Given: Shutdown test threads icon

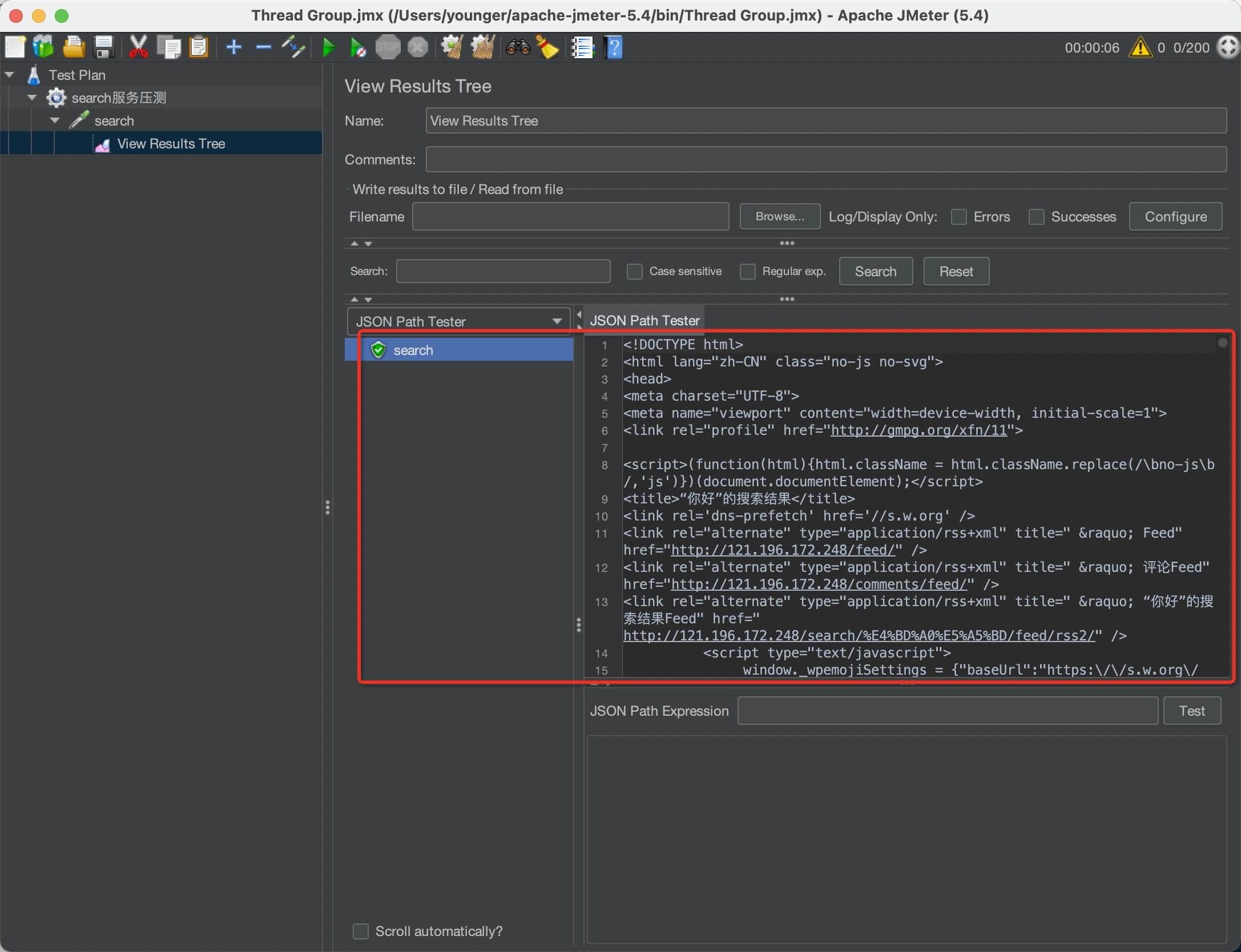Looking at the screenshot, I should click(x=418, y=47).
